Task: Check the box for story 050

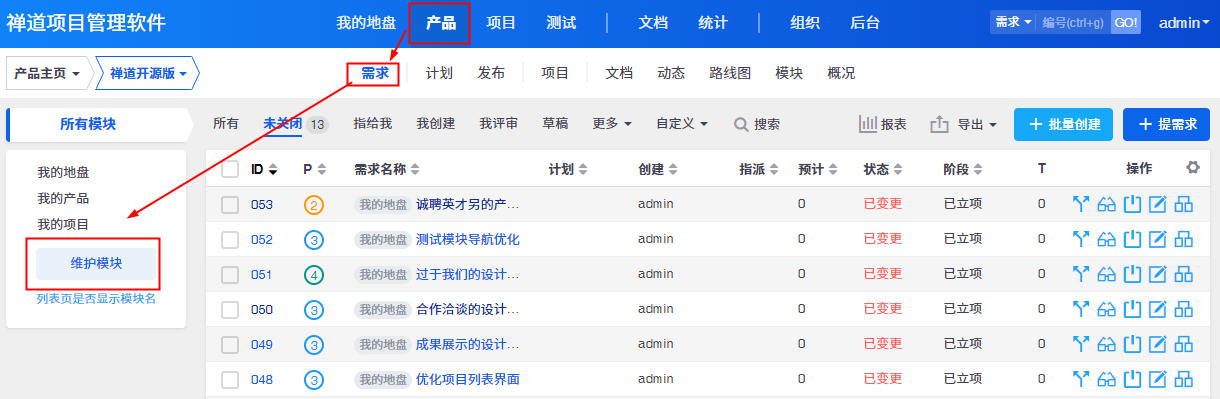Action: (x=230, y=310)
